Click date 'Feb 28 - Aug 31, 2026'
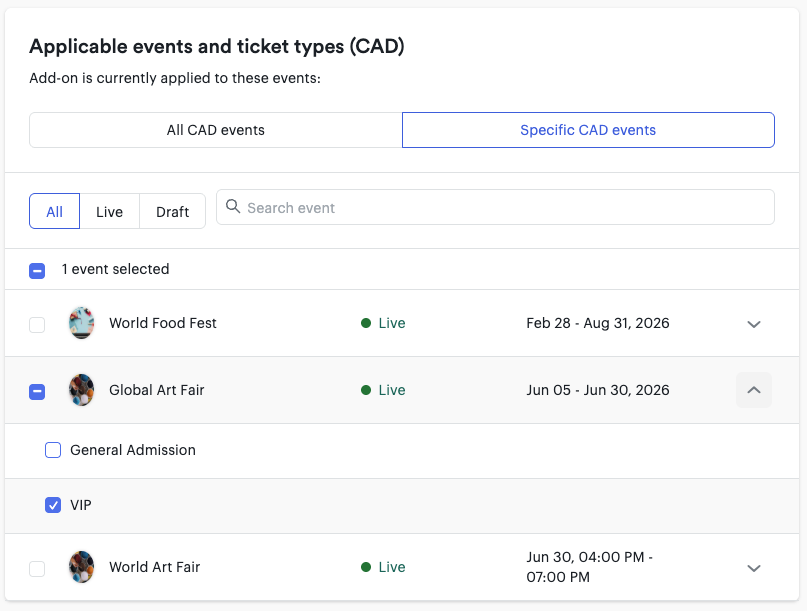This screenshot has width=807, height=611. 598,323
